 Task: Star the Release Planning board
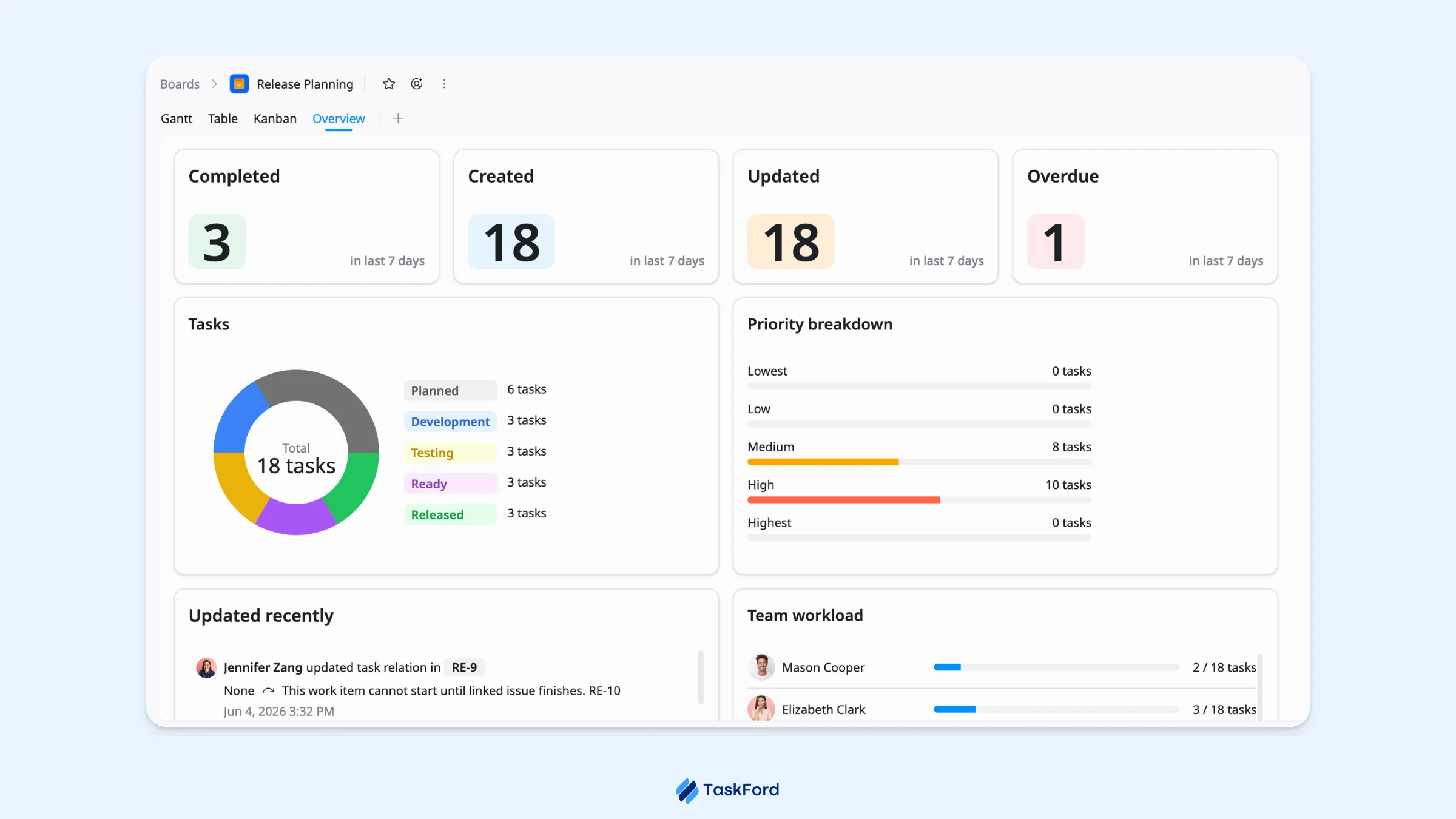(x=389, y=84)
